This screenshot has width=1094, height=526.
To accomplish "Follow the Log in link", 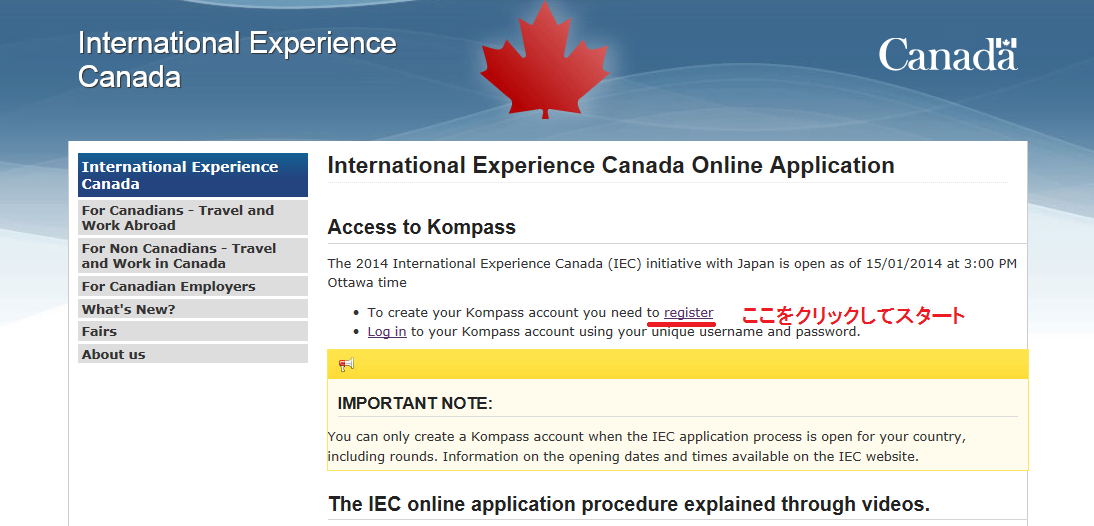I will (387, 331).
